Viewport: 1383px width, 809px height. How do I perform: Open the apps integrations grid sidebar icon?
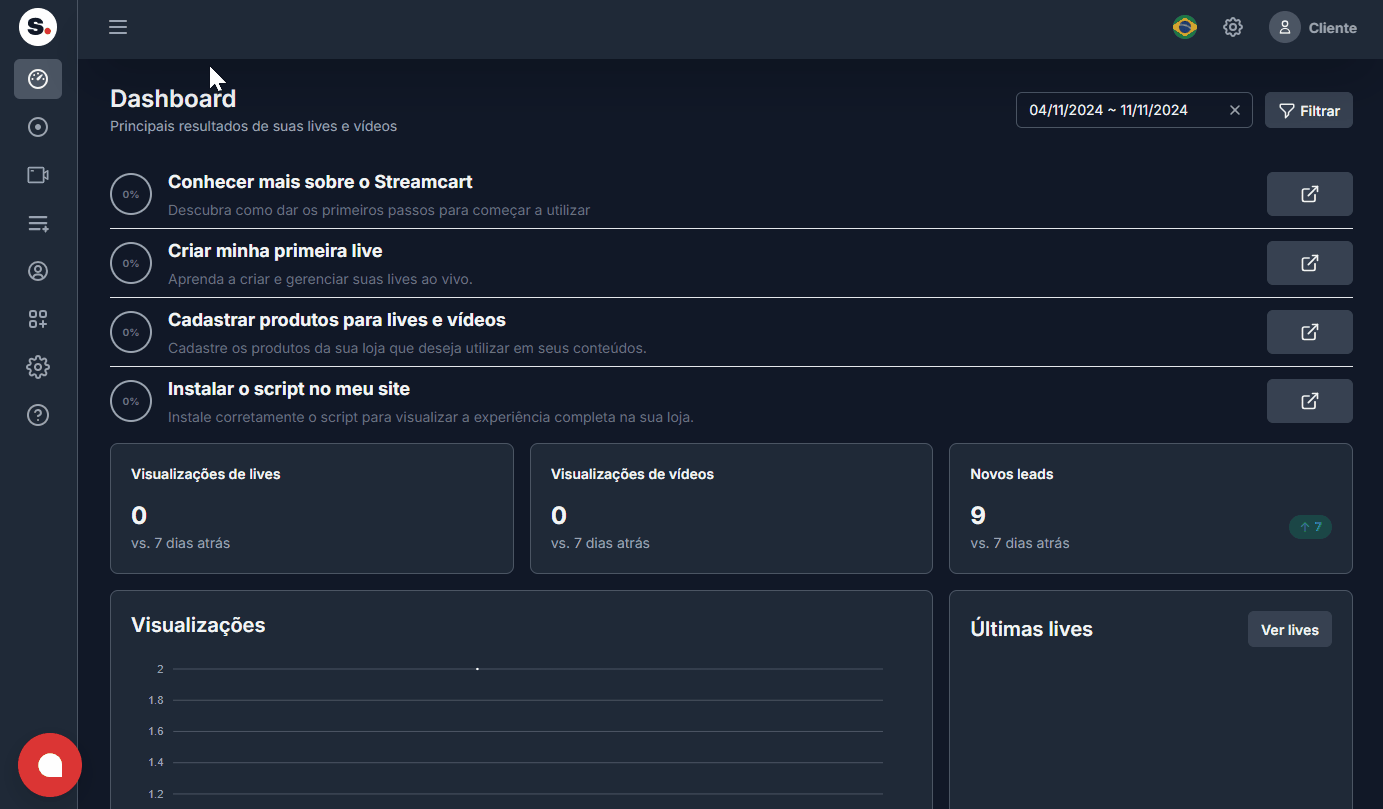(x=38, y=319)
